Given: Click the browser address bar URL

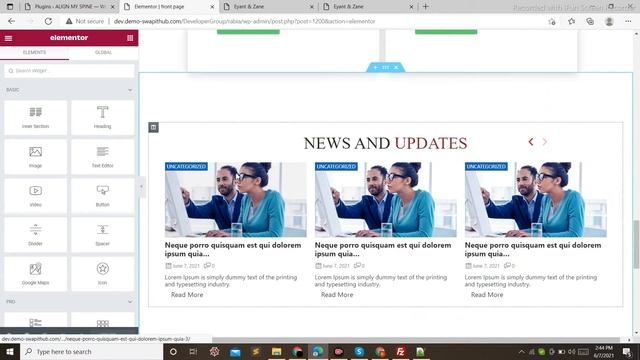Looking at the screenshot, I should click(x=244, y=21).
